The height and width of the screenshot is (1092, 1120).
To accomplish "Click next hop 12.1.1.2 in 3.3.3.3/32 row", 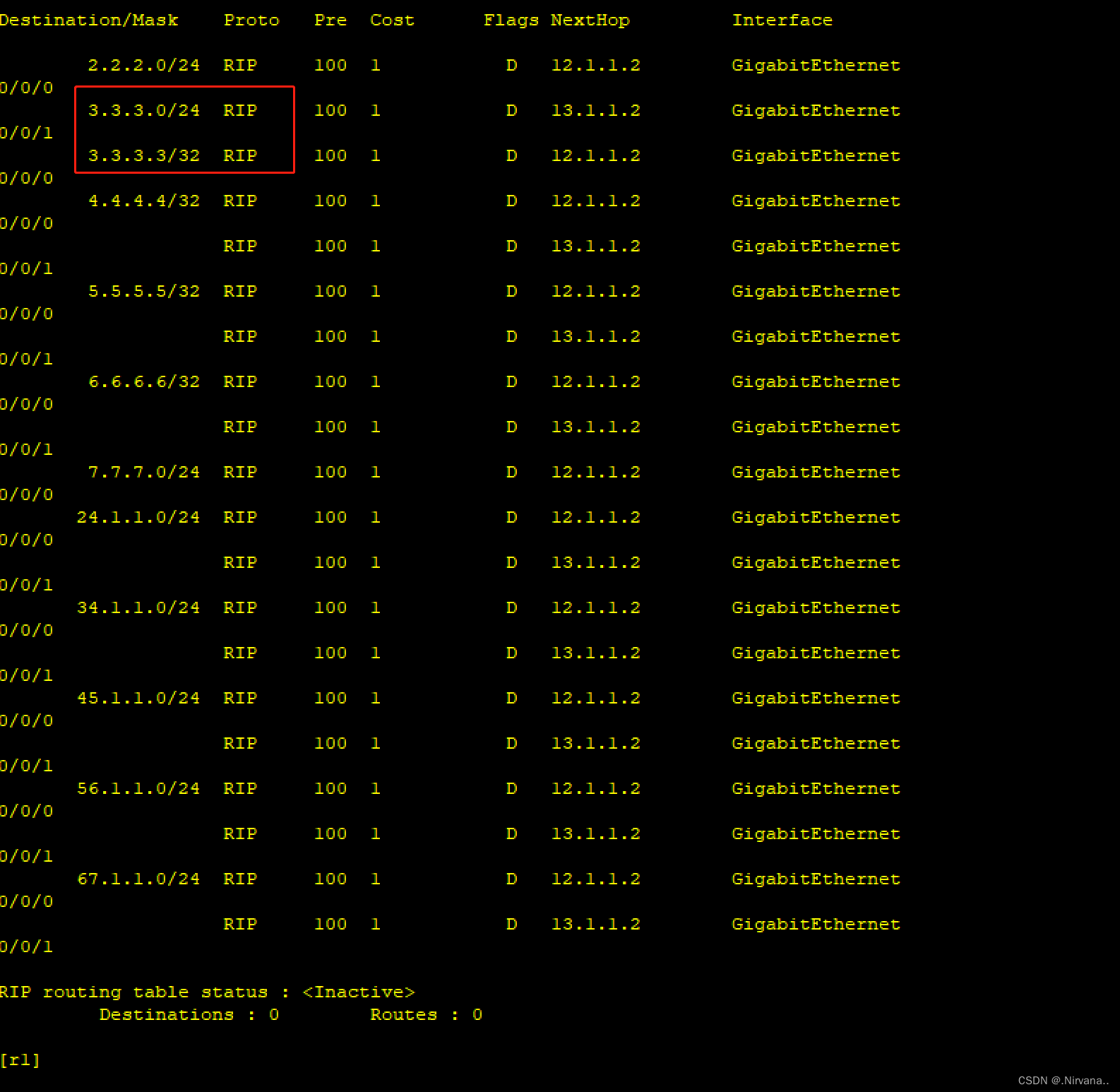I will (596, 156).
